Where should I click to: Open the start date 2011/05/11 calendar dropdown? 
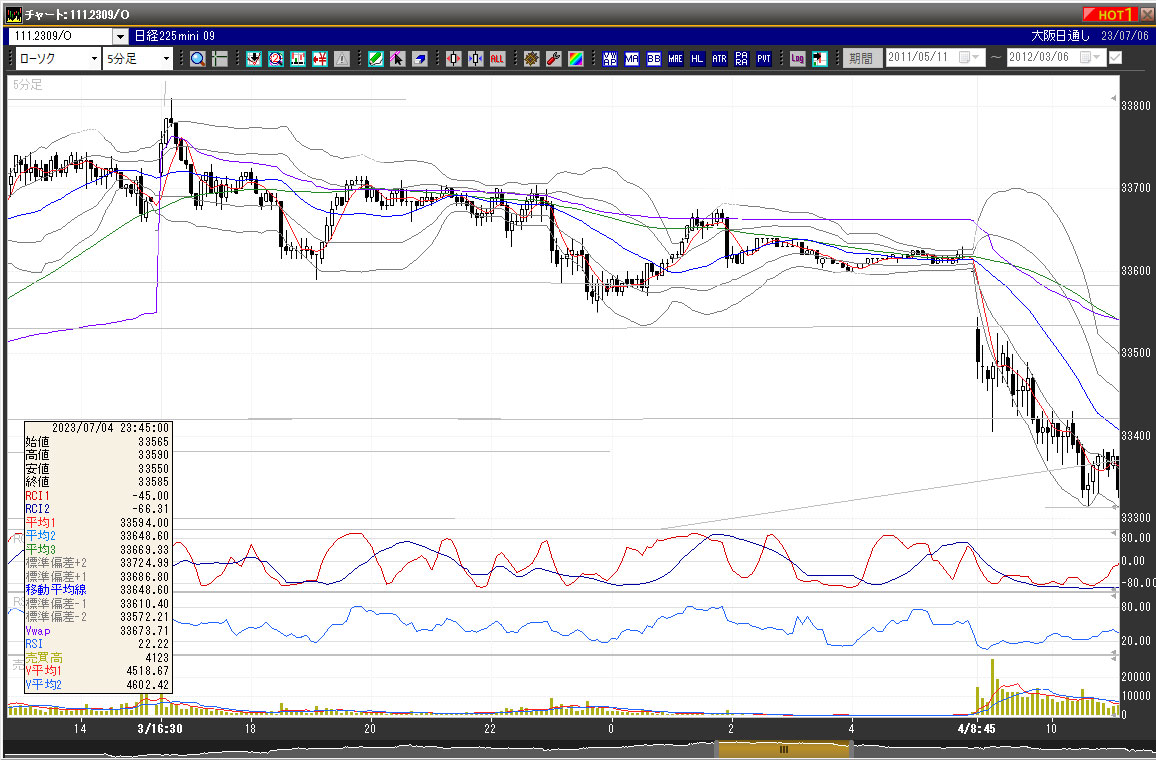click(969, 57)
